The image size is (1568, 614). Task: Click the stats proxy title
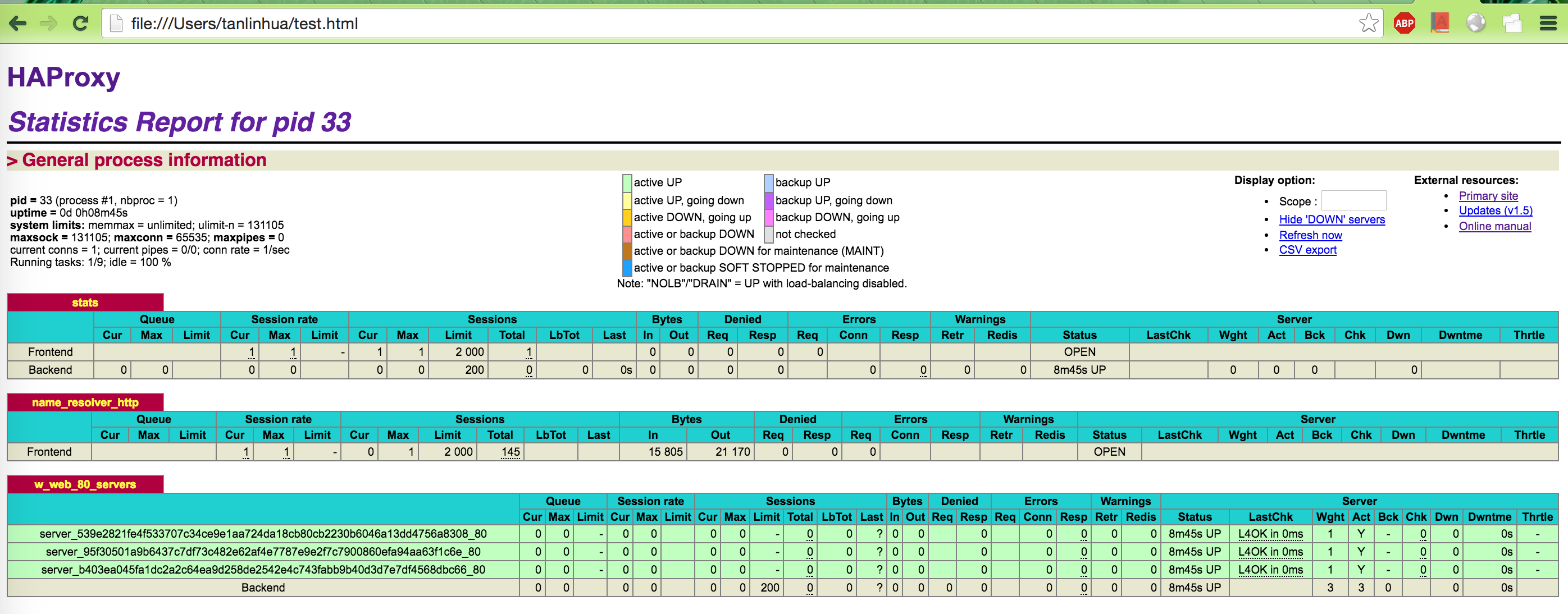tap(85, 303)
